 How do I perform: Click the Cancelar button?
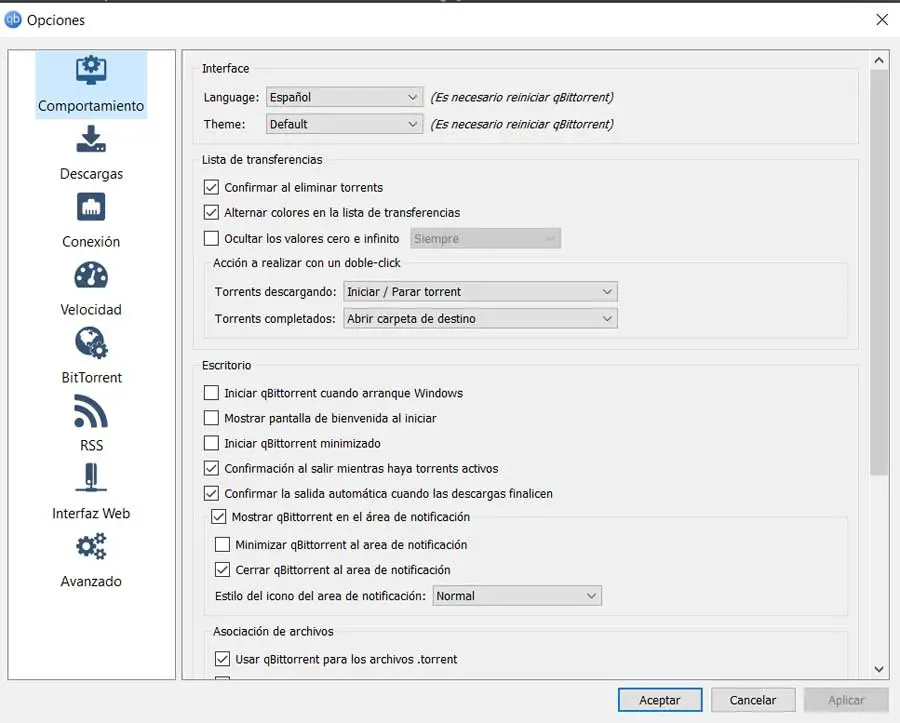tap(753, 699)
